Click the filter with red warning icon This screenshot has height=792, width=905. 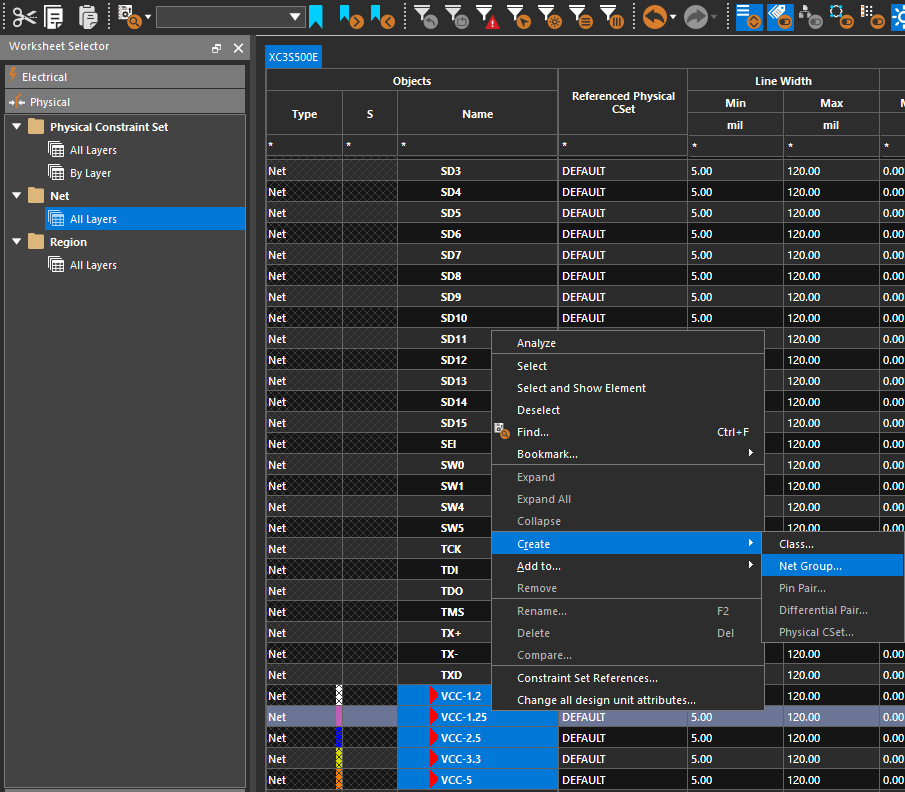tap(487, 16)
